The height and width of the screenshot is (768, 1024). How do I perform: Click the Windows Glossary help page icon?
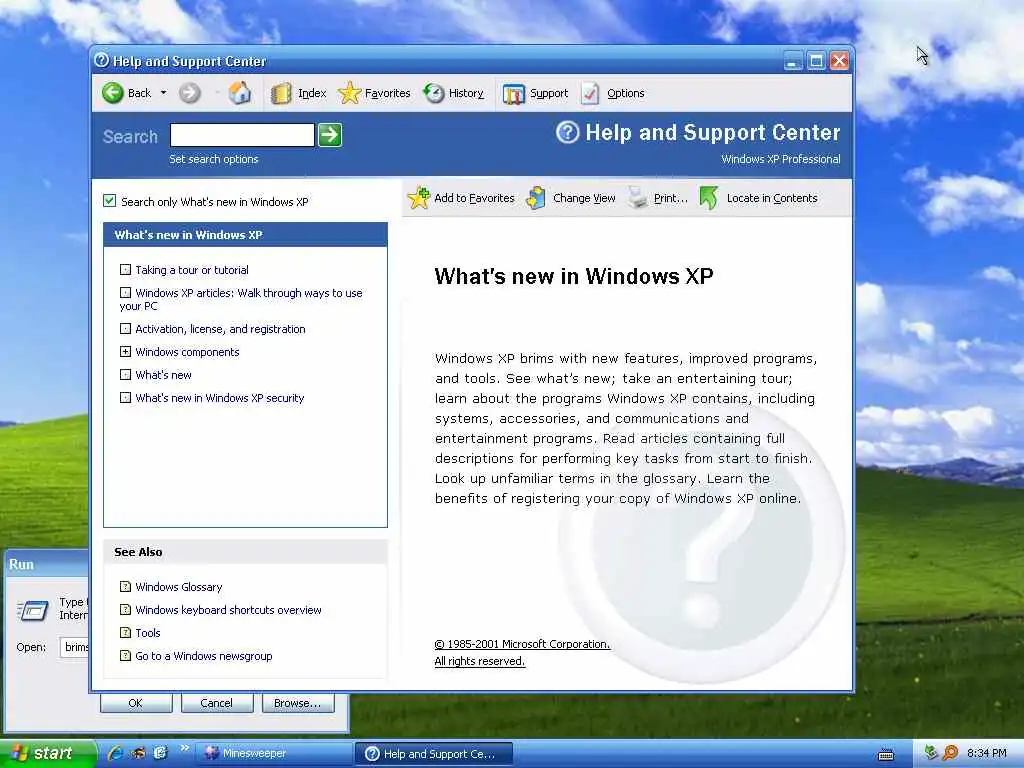pyautogui.click(x=125, y=586)
